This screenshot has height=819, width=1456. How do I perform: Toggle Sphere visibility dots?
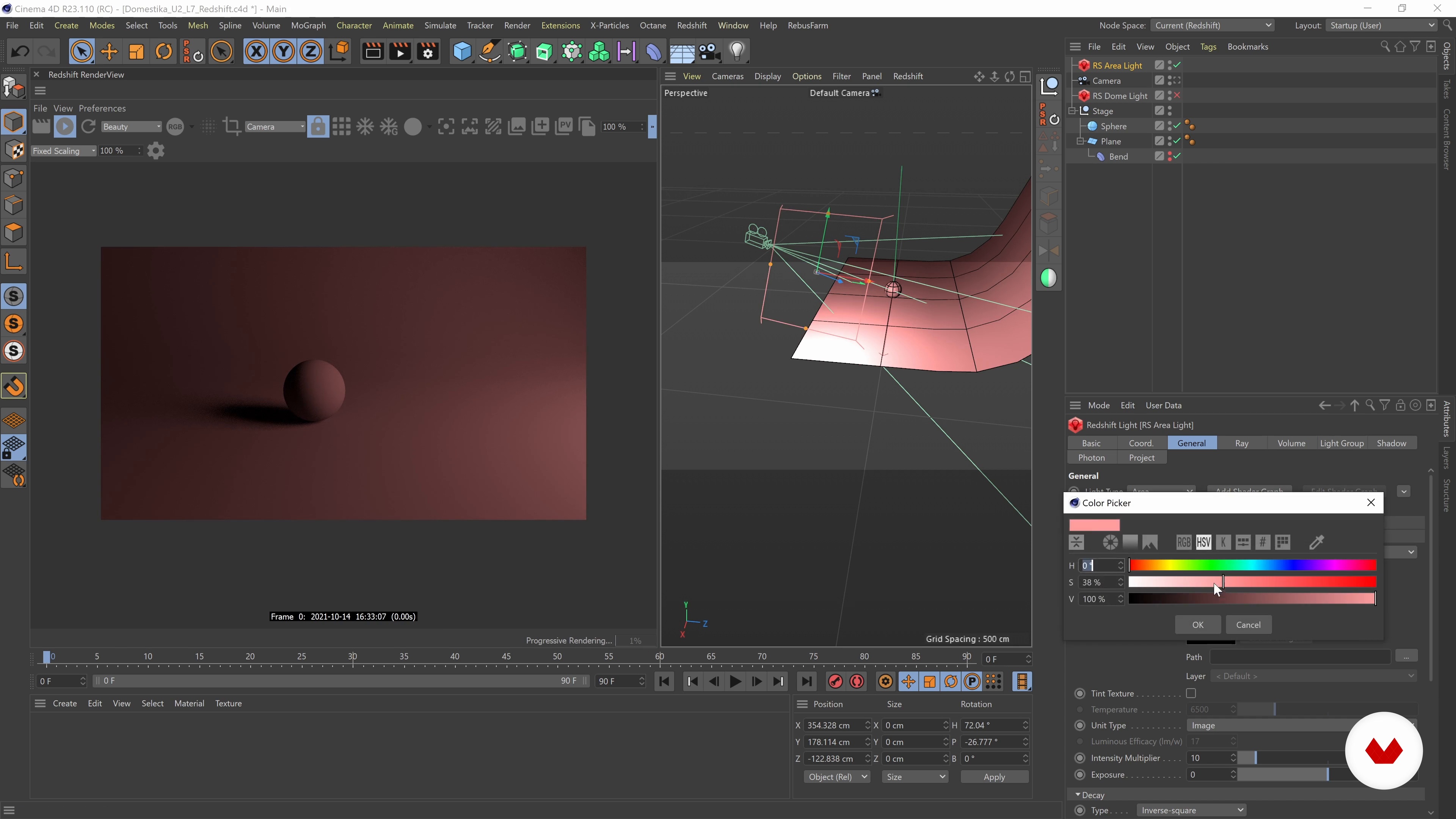coord(1169,126)
